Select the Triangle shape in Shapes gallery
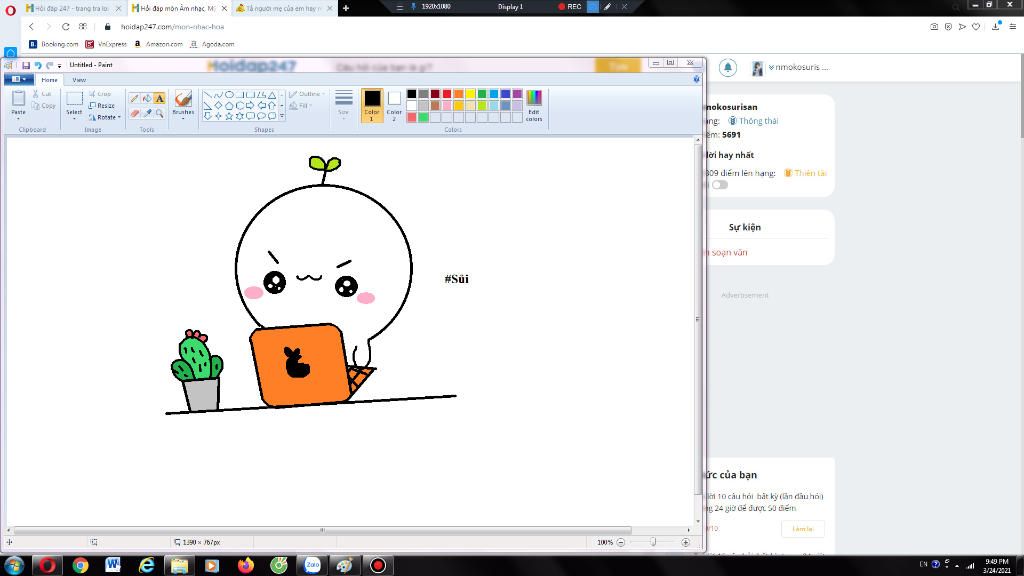Screen dimensions: 1024x576 pos(272,95)
